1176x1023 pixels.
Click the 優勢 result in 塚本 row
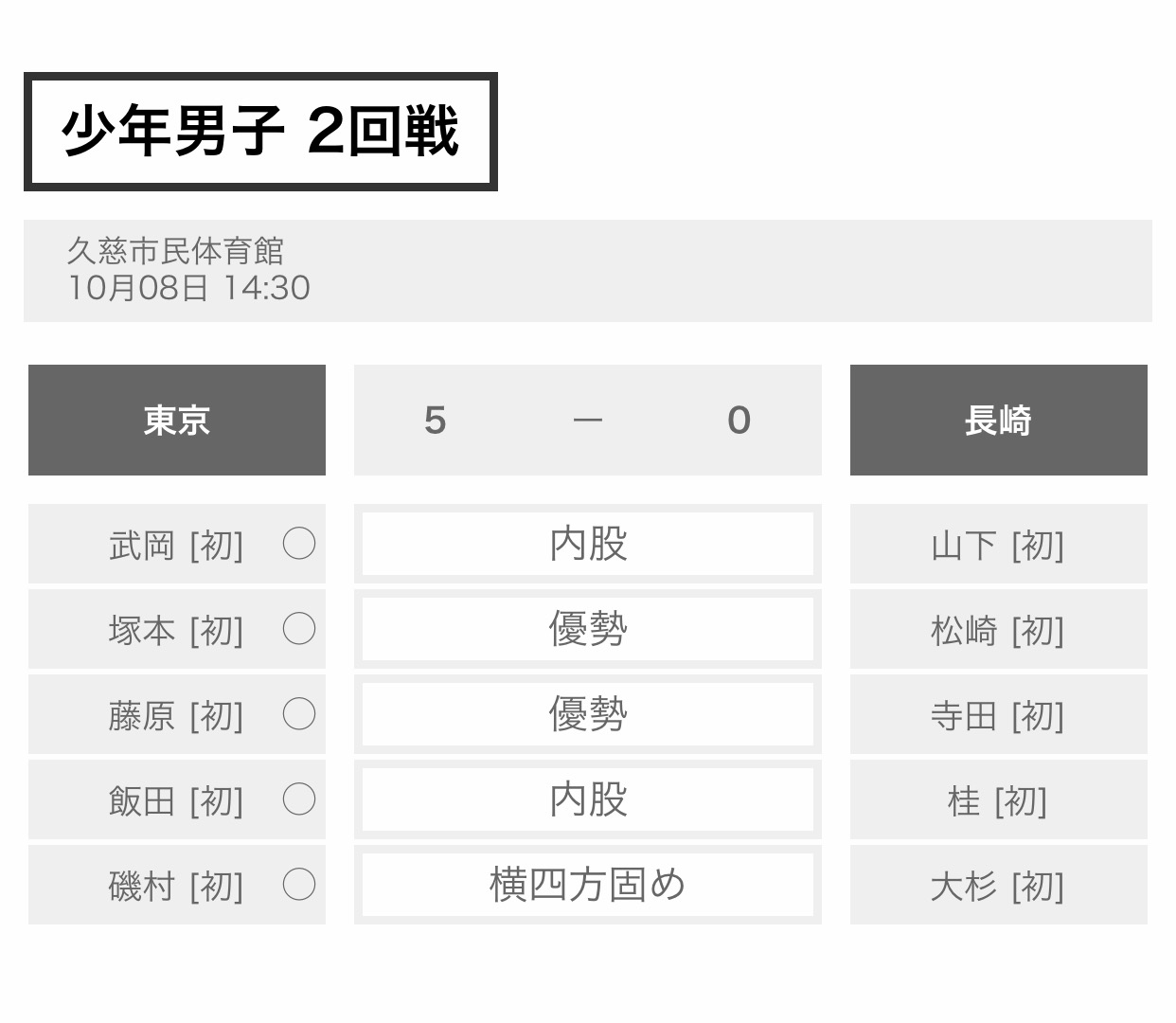pos(587,629)
